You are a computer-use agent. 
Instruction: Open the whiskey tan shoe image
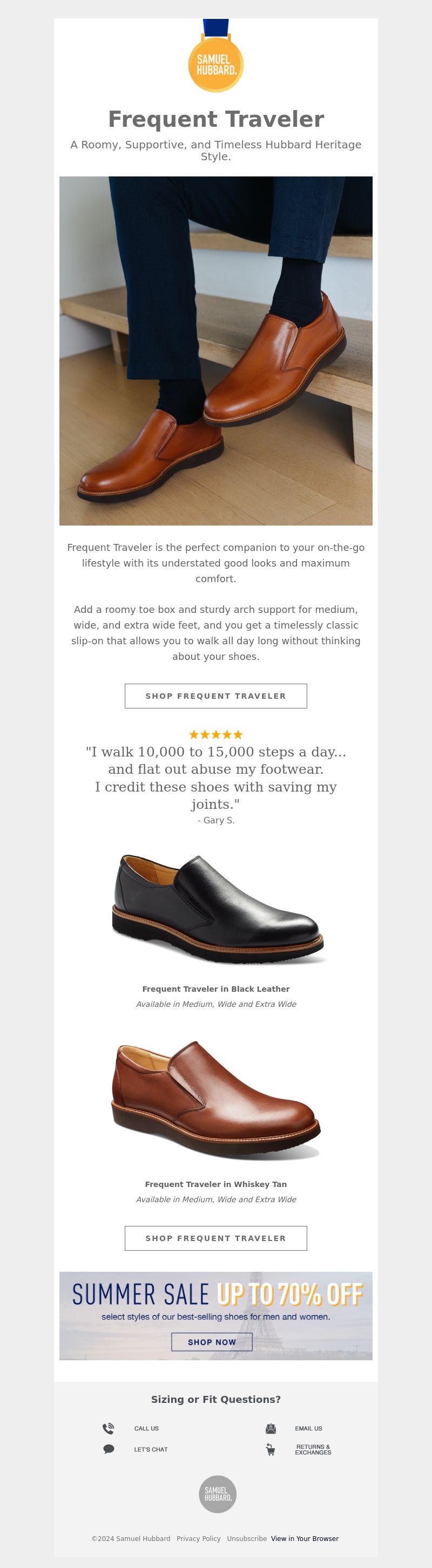[x=215, y=1099]
